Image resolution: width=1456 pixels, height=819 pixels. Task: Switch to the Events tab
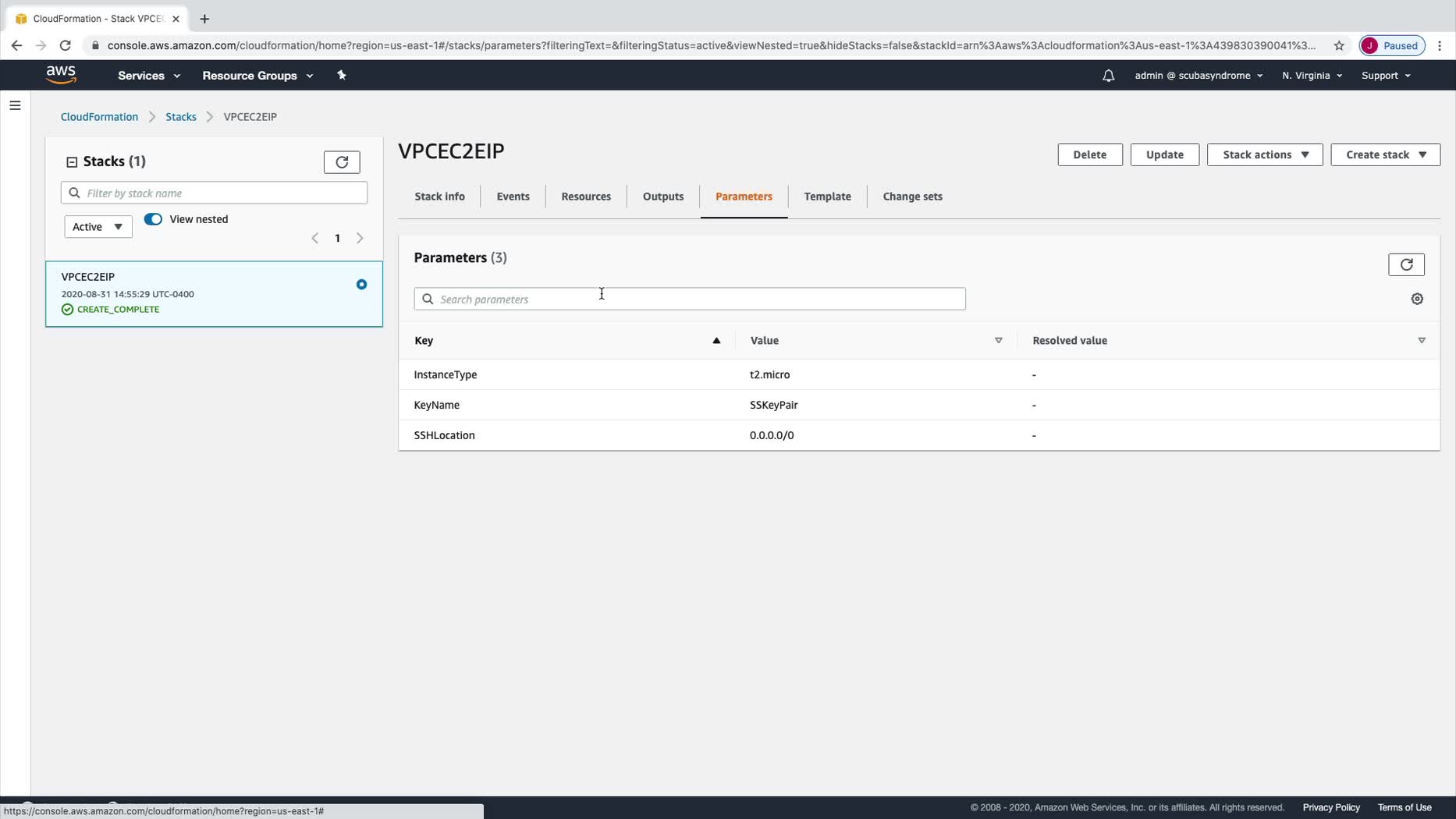(x=513, y=197)
